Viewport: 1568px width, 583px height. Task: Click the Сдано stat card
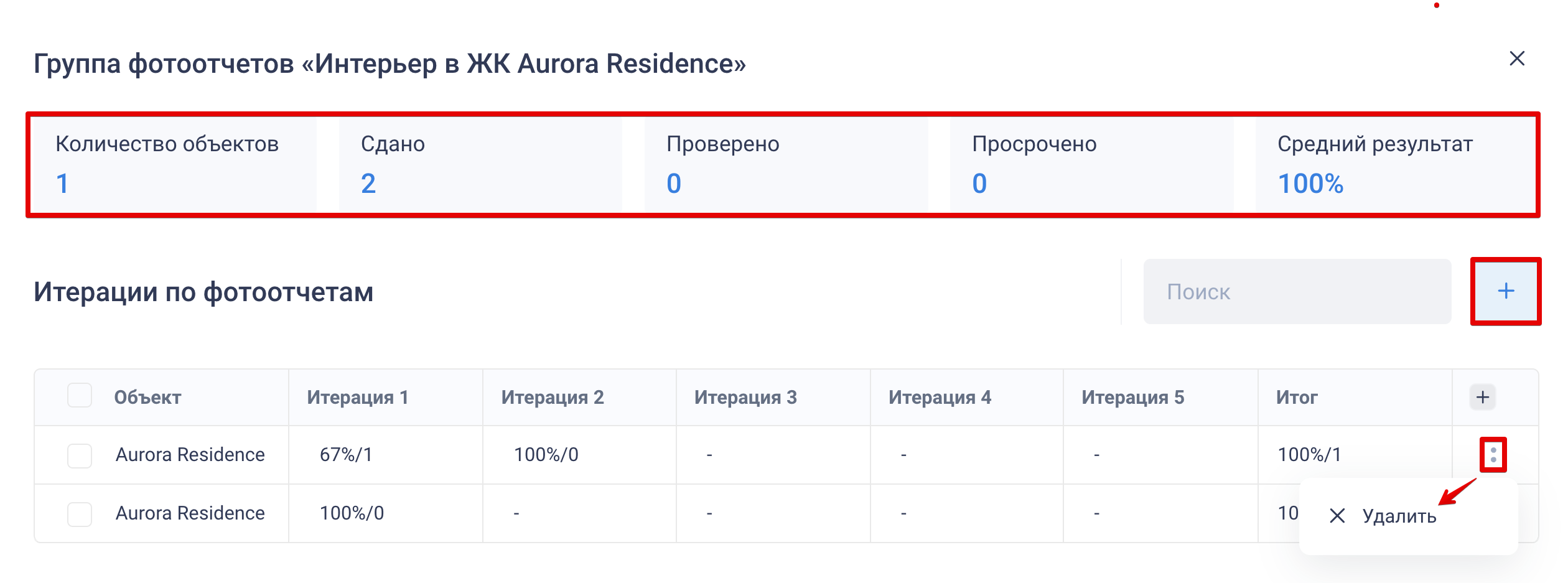pyautogui.click(x=480, y=164)
